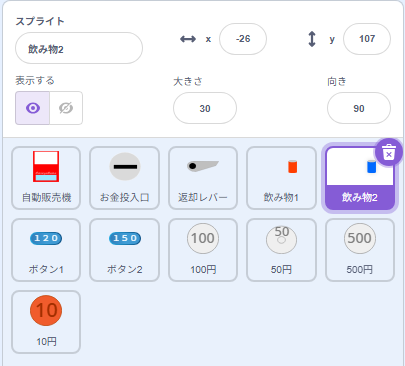Open the 向き direction field
This screenshot has height=366, width=405.
(x=359, y=108)
